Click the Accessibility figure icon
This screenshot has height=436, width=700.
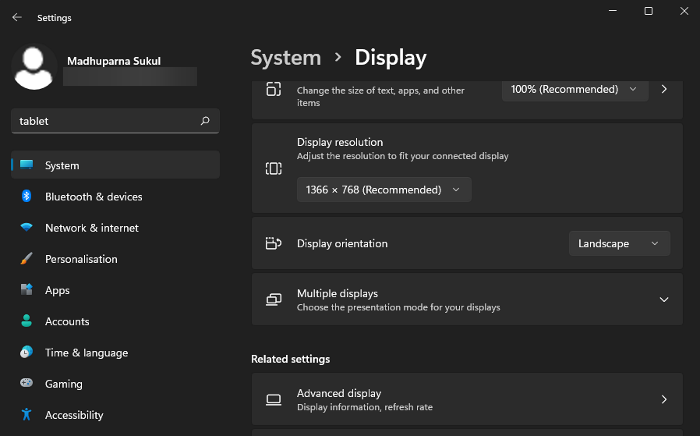[26, 415]
